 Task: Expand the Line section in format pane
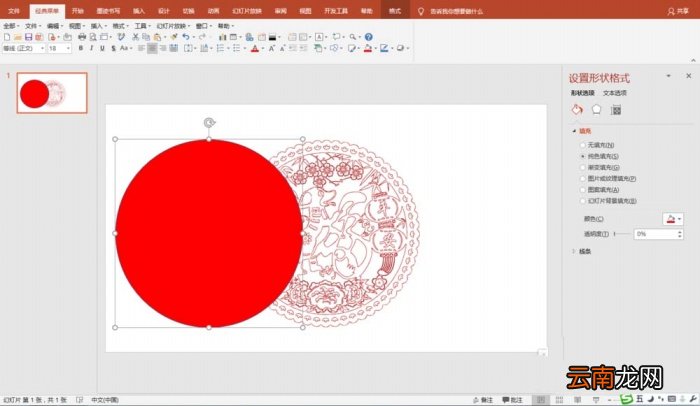coord(574,251)
